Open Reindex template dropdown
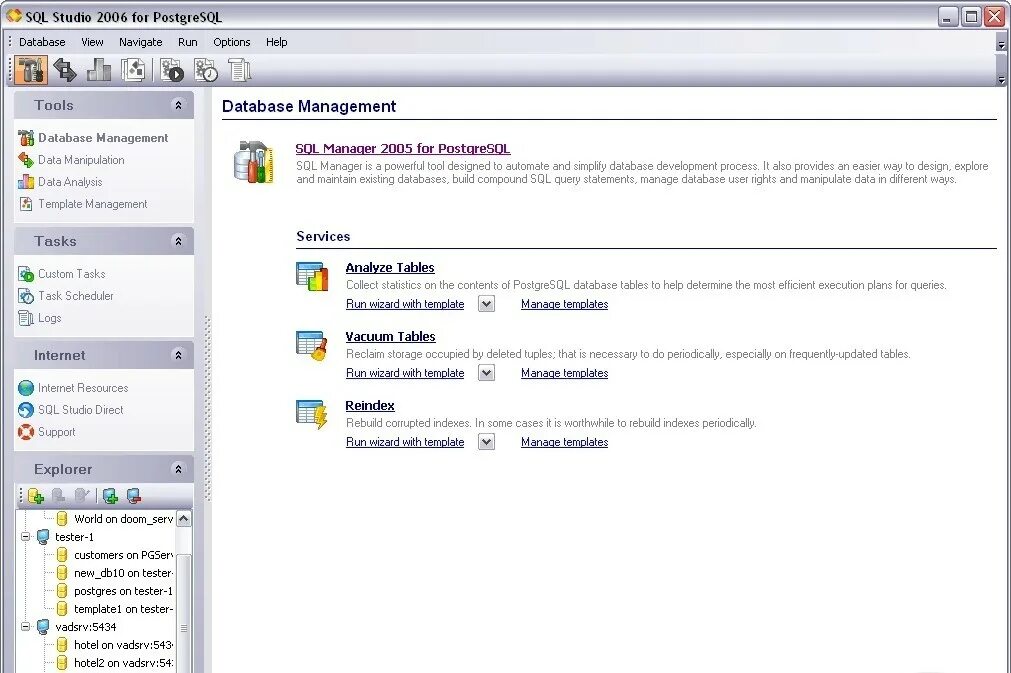The height and width of the screenshot is (673, 1011). pyautogui.click(x=487, y=442)
